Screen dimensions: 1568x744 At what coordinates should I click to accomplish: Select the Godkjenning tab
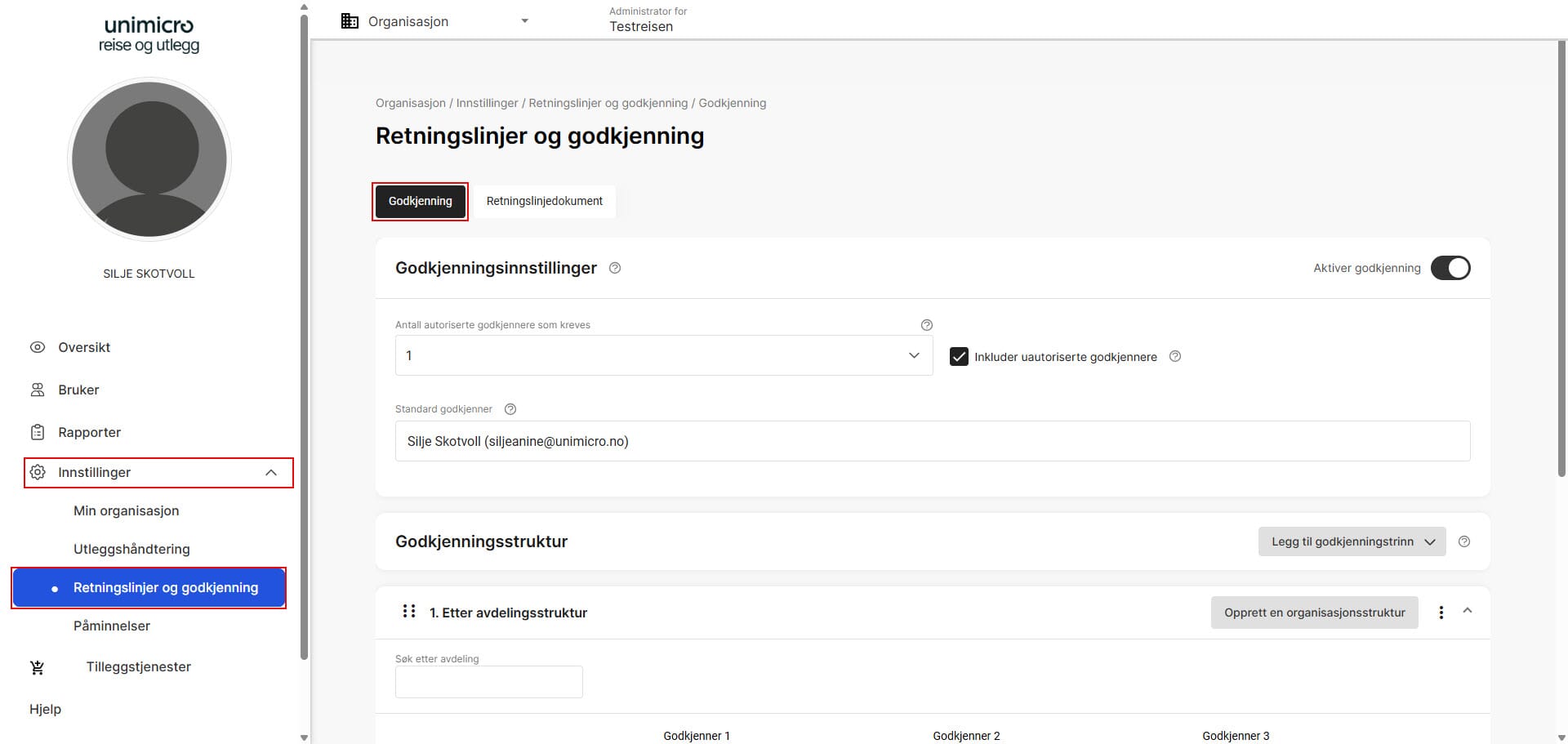[420, 201]
